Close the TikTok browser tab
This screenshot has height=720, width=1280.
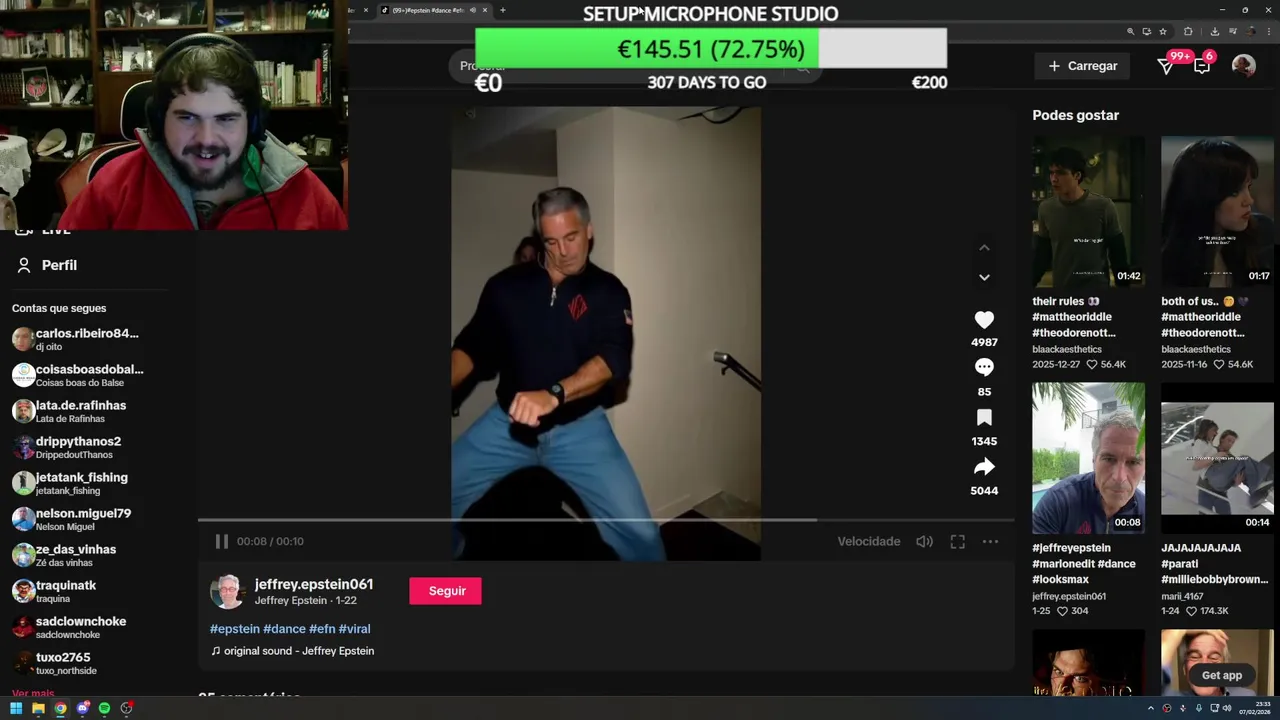pyautogui.click(x=485, y=10)
